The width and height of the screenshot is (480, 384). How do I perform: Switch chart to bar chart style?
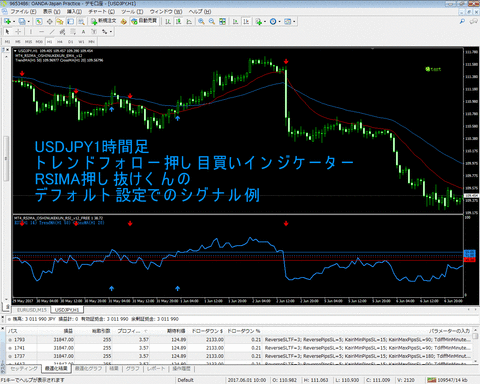(168, 21)
